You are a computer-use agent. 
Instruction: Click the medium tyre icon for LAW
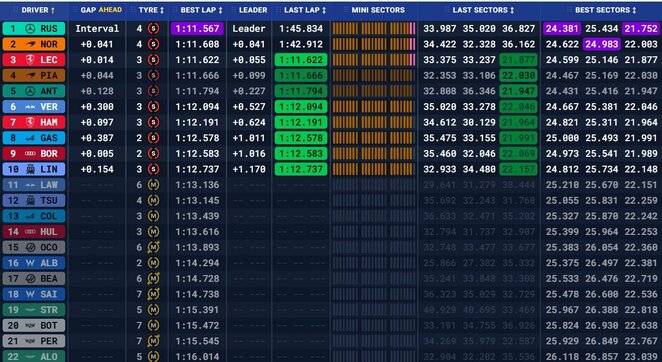pyautogui.click(x=154, y=185)
